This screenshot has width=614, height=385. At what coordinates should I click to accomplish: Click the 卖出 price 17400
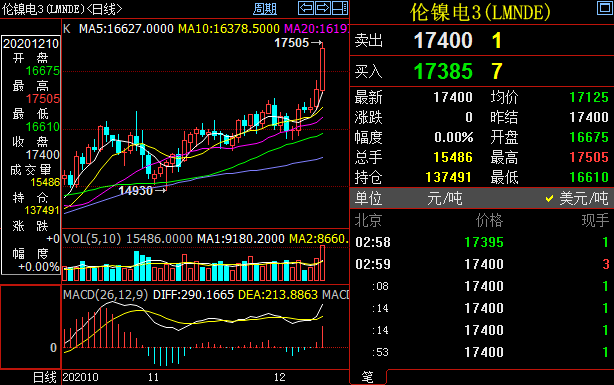[x=443, y=40]
